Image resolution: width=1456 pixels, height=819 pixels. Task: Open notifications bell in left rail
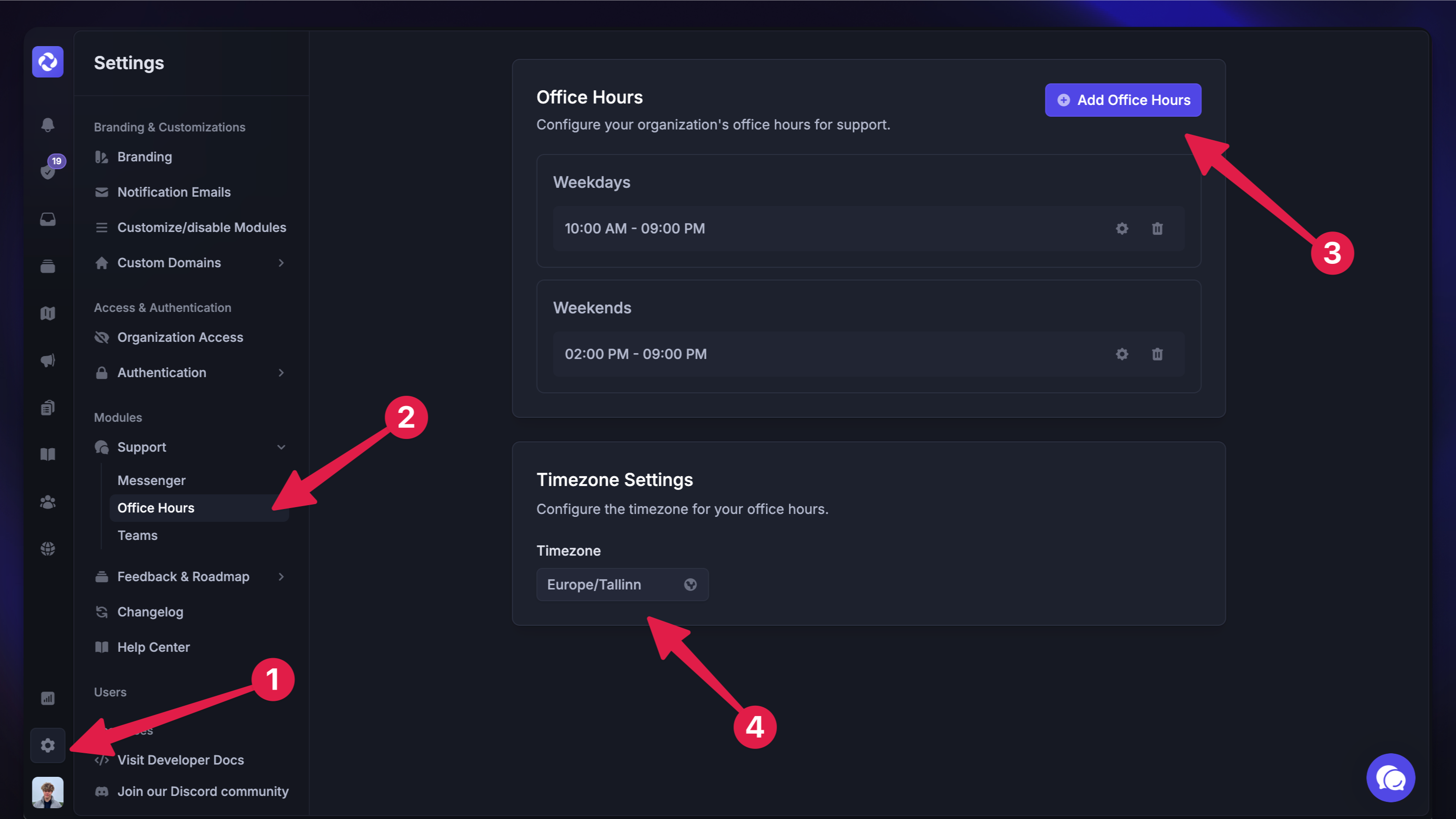[48, 125]
